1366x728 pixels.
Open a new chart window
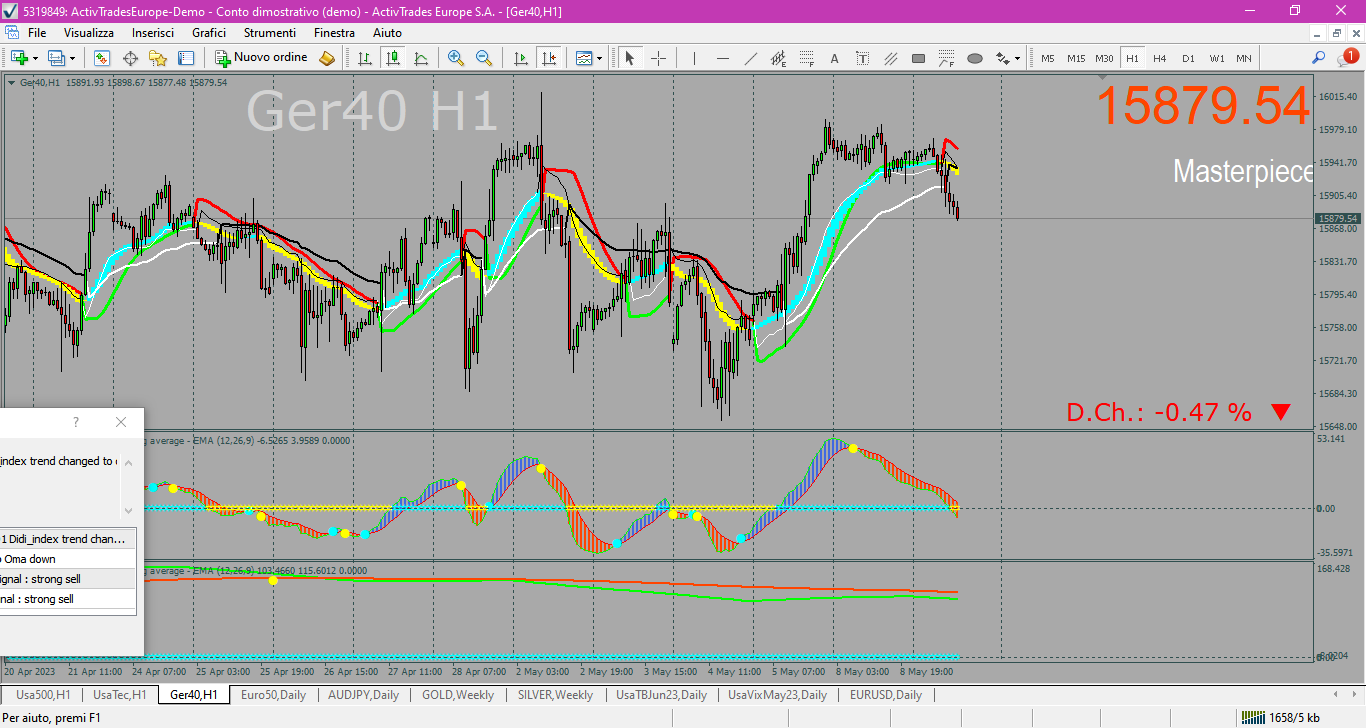(19, 58)
